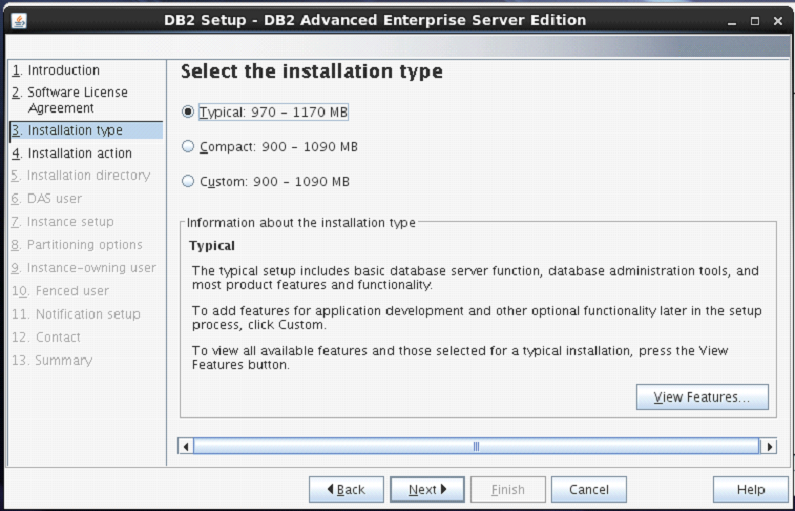This screenshot has width=795, height=511.
Task: Open Help for the installer
Action: point(750,490)
